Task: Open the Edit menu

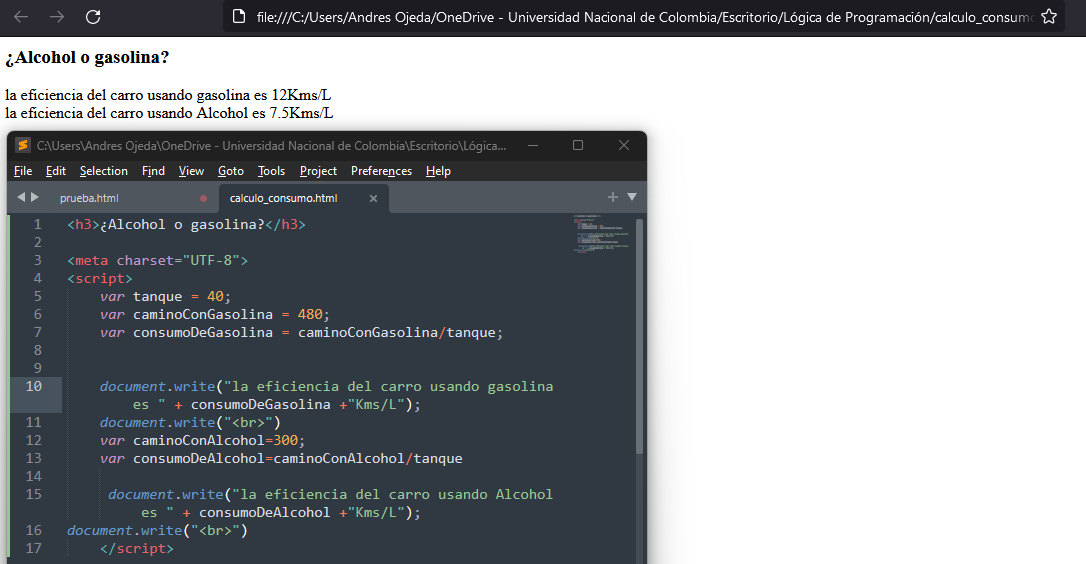Action: pos(55,171)
